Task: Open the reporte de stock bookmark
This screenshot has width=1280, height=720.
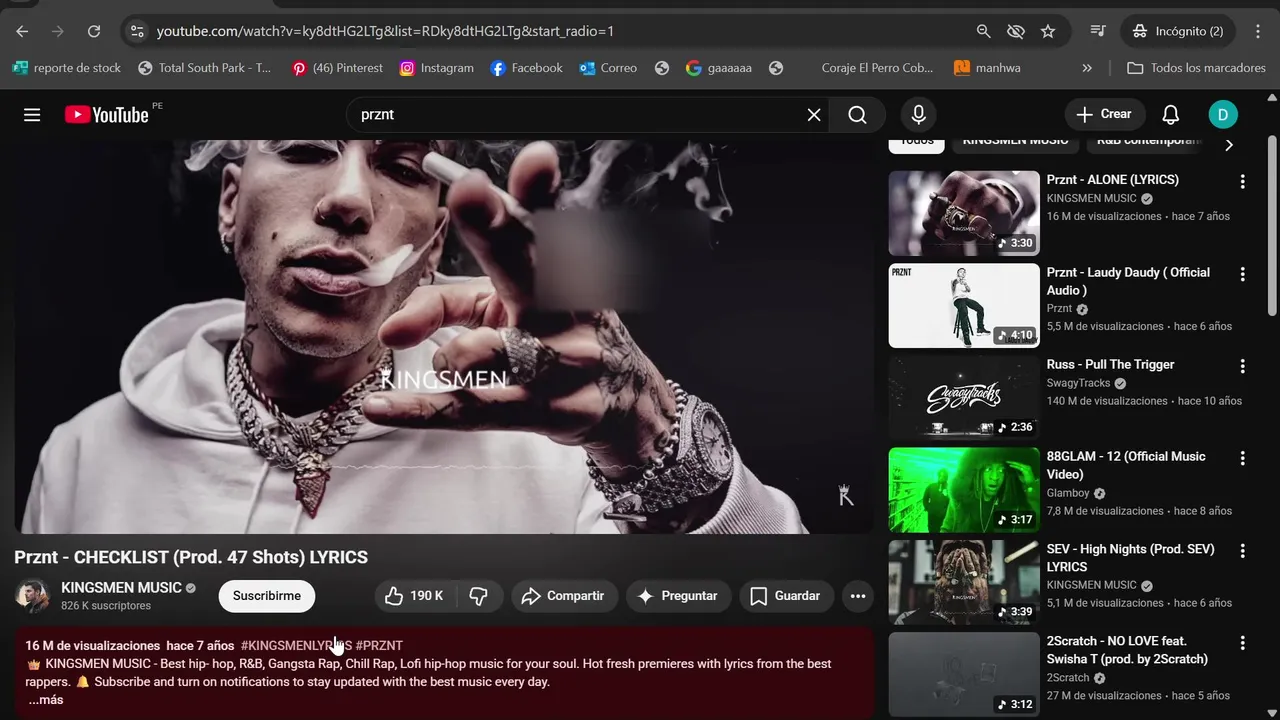Action: (x=67, y=68)
